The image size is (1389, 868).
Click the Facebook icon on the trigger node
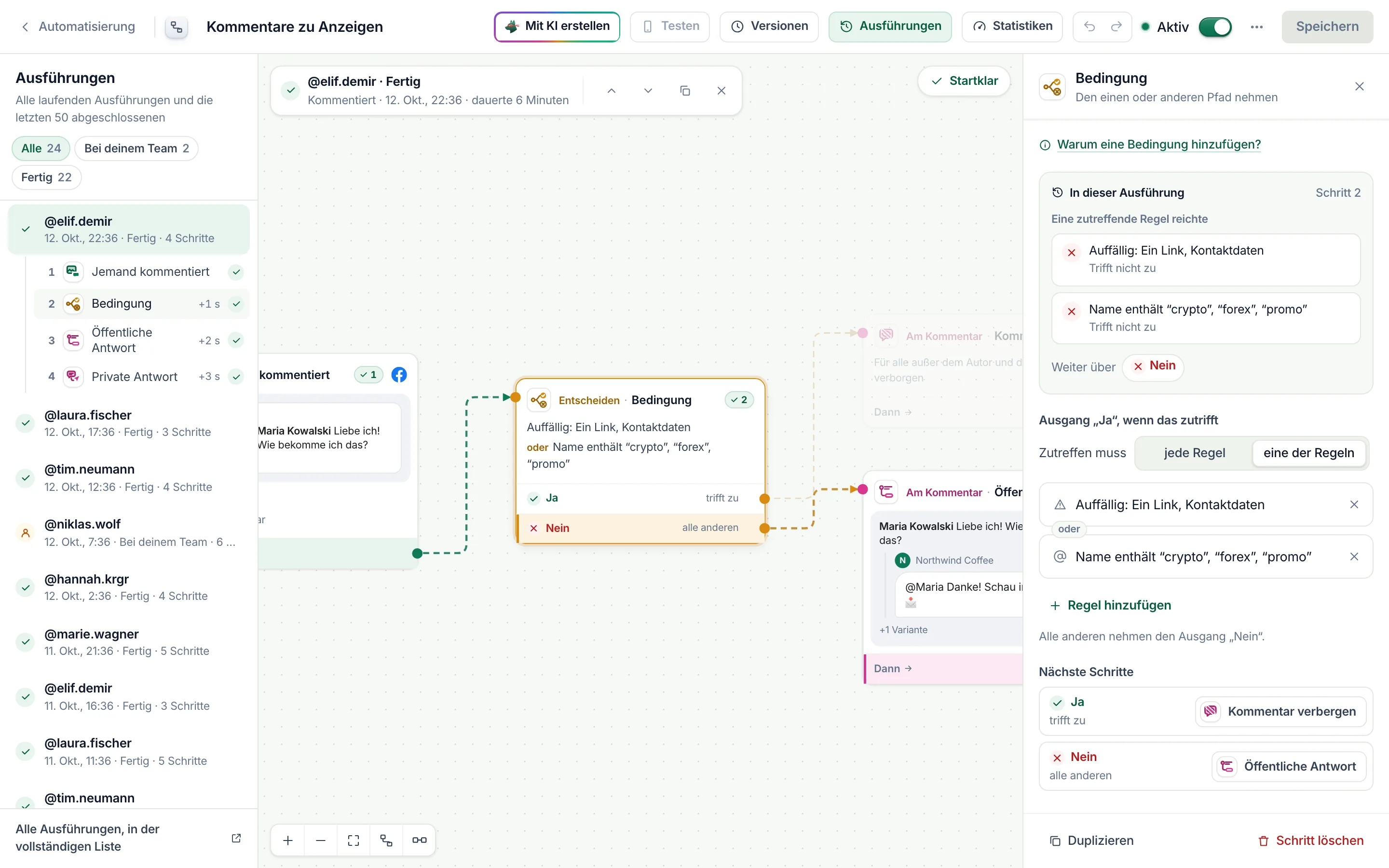pos(399,375)
